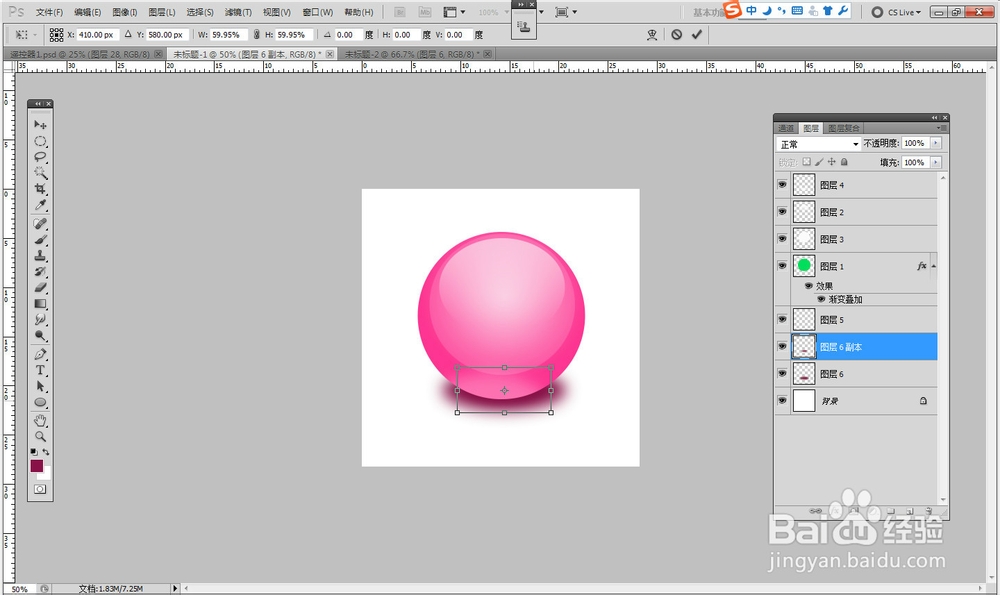Click the foreground color swatch
Viewport: 1000px width, 595px height.
pos(37,466)
